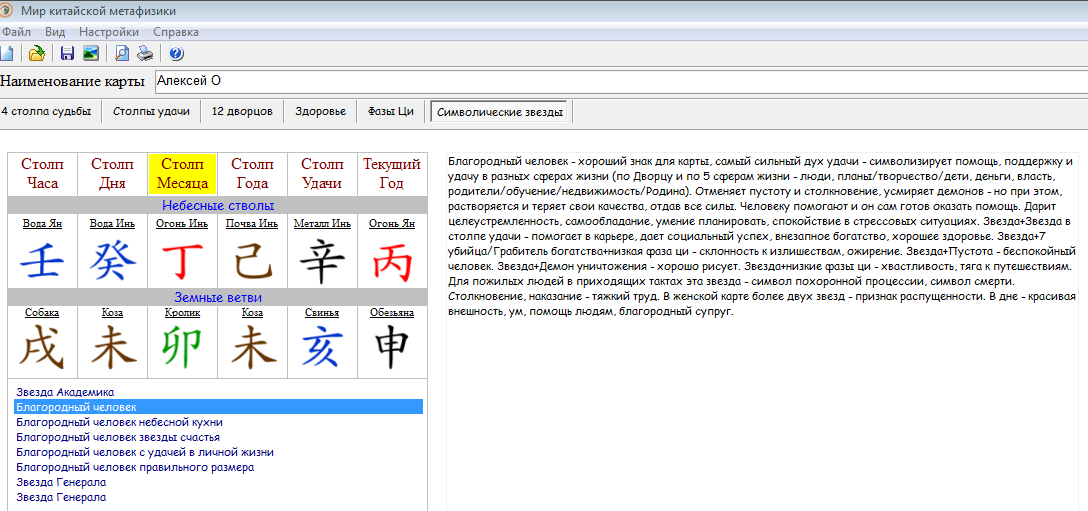Select Звезда Академика in the star list
This screenshot has width=1088, height=511.
point(65,392)
